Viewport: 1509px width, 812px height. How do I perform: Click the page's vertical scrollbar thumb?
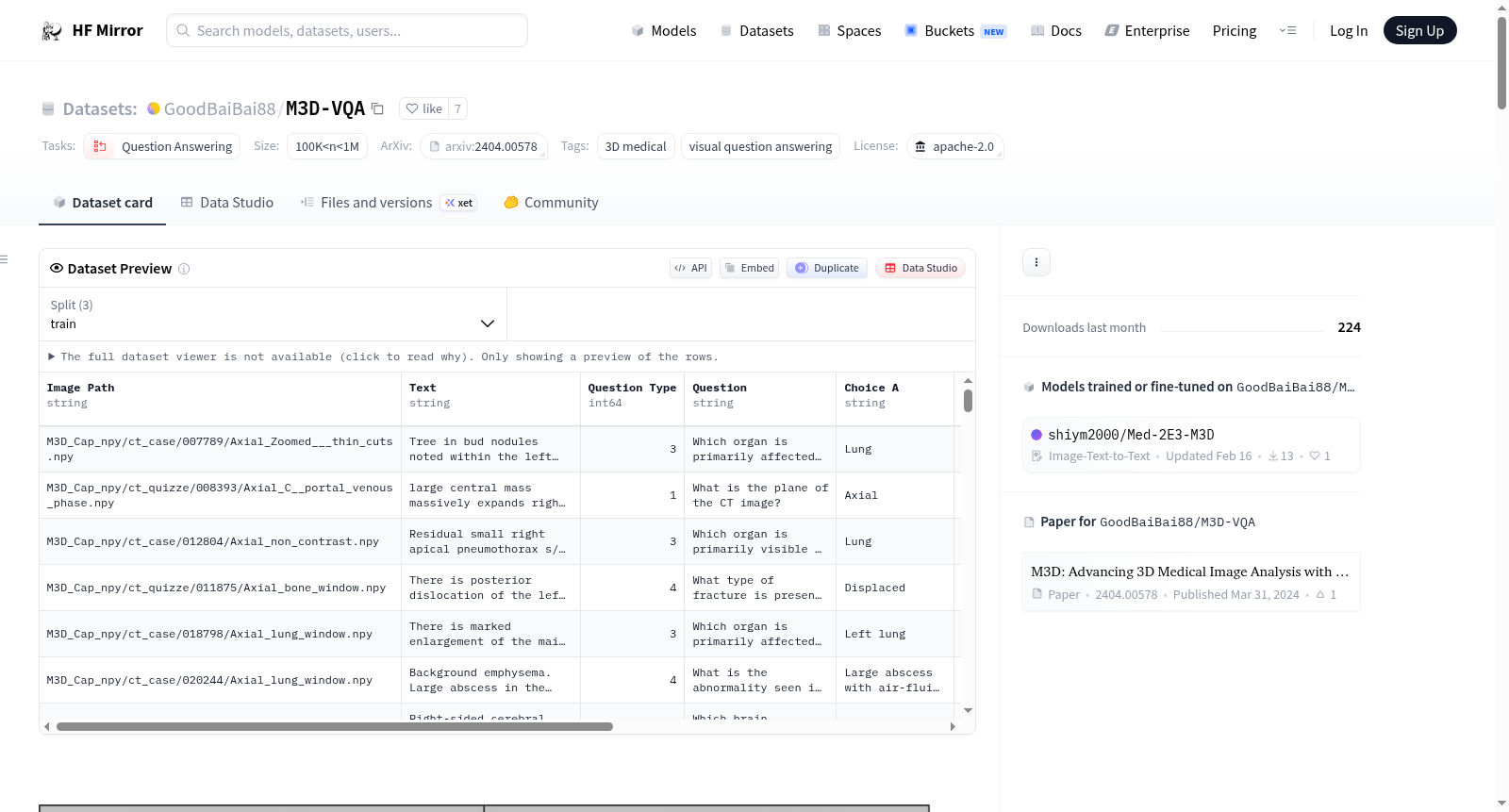pos(1501,62)
